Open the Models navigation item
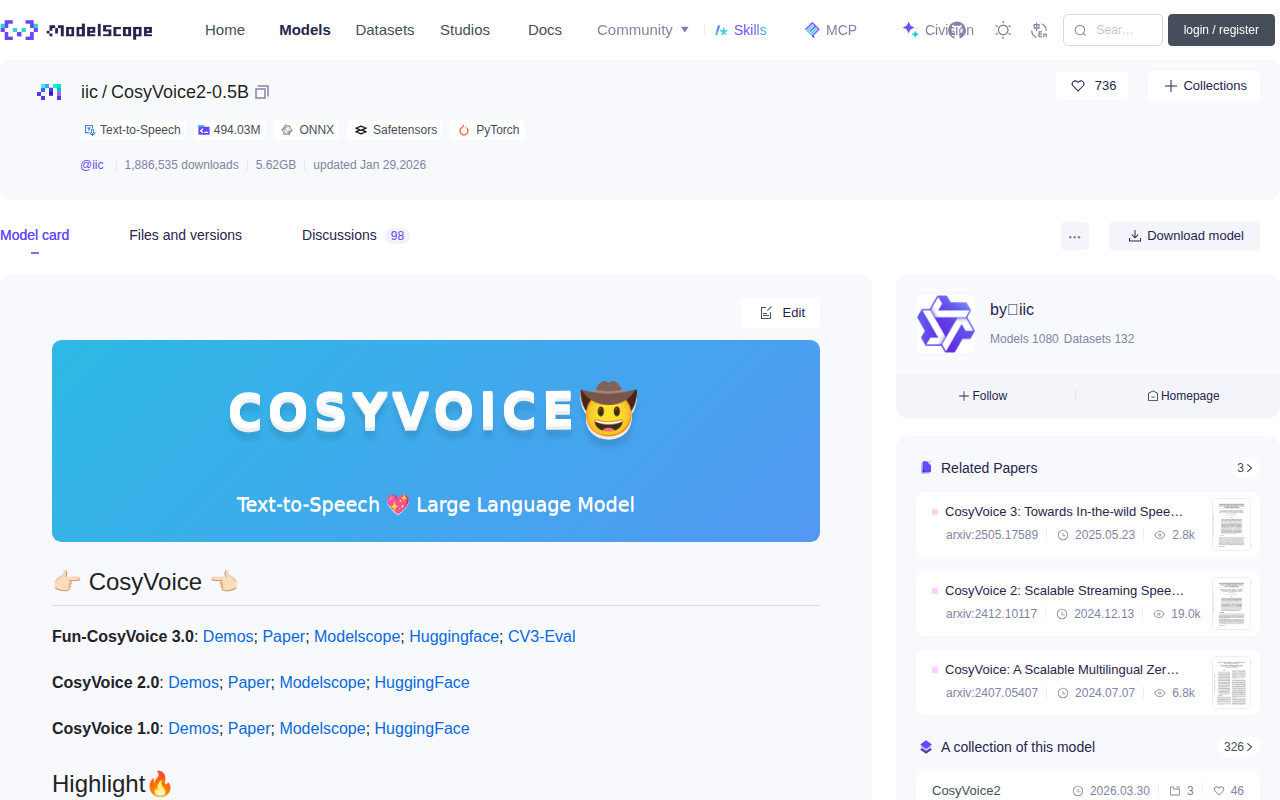This screenshot has height=800, width=1280. (305, 30)
